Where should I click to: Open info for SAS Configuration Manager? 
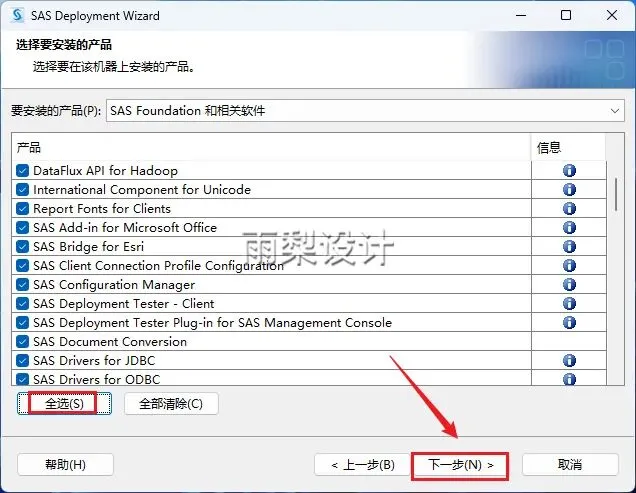[569, 284]
